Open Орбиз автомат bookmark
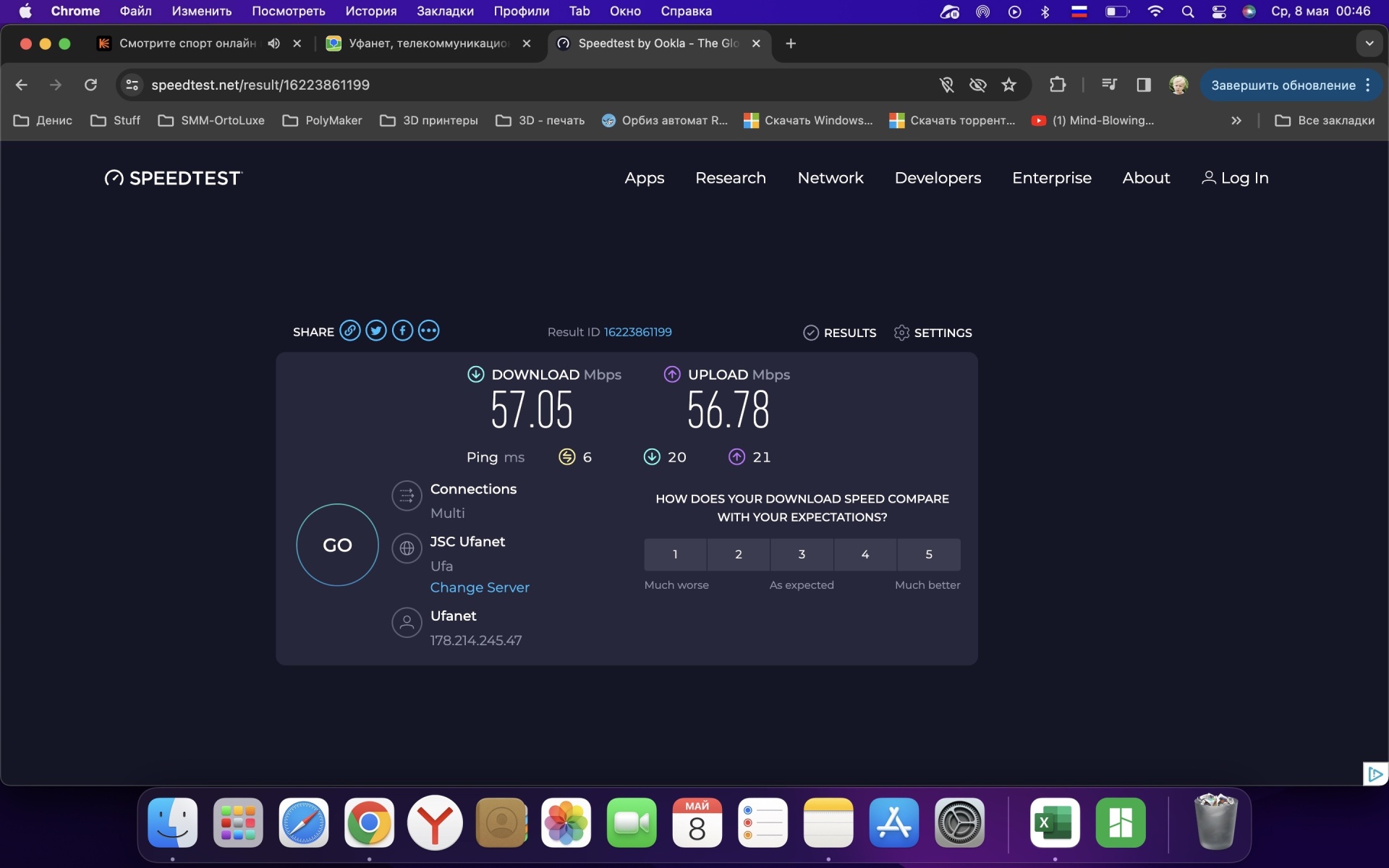This screenshot has height=868, width=1389. coord(665,121)
